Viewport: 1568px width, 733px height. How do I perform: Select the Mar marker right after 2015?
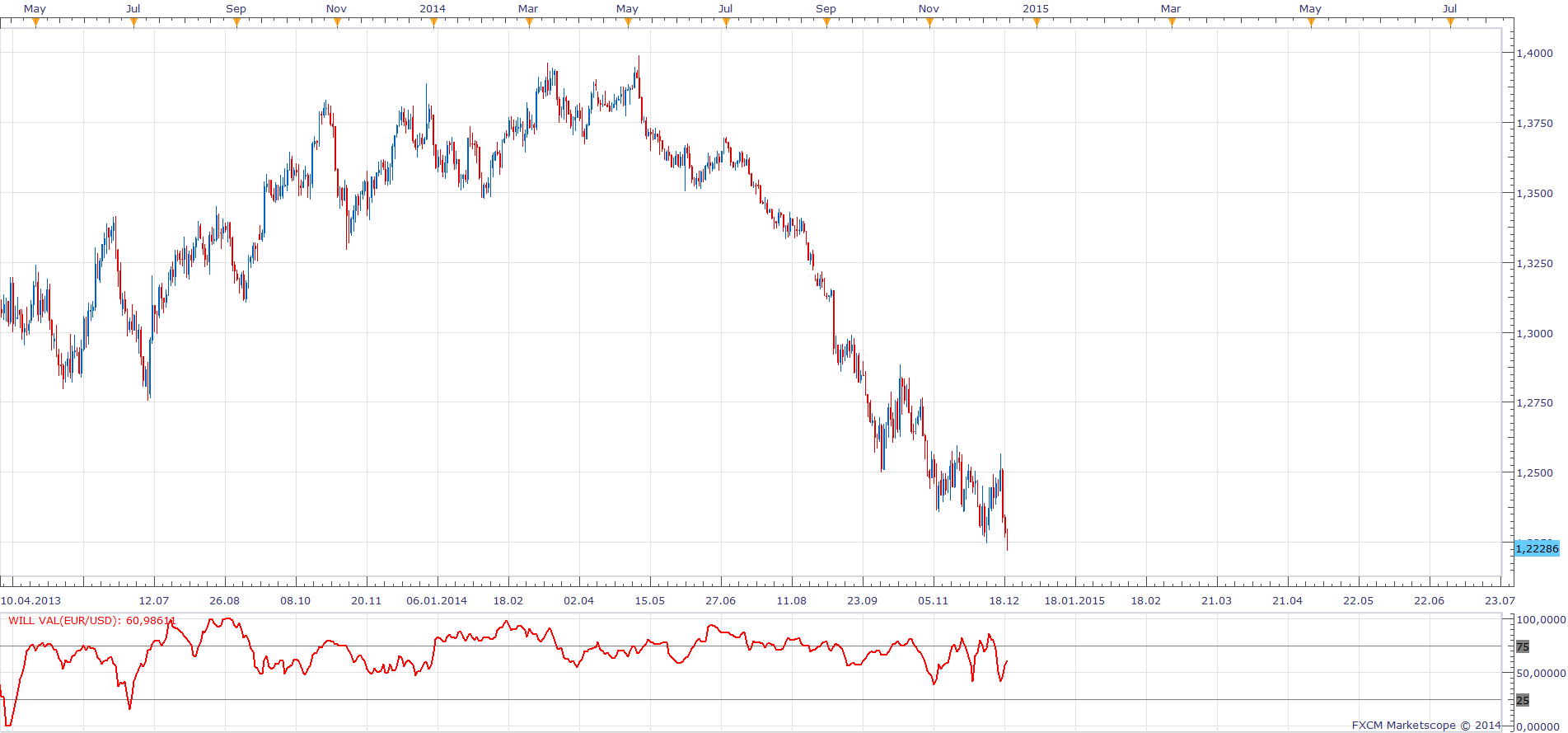click(x=1172, y=22)
